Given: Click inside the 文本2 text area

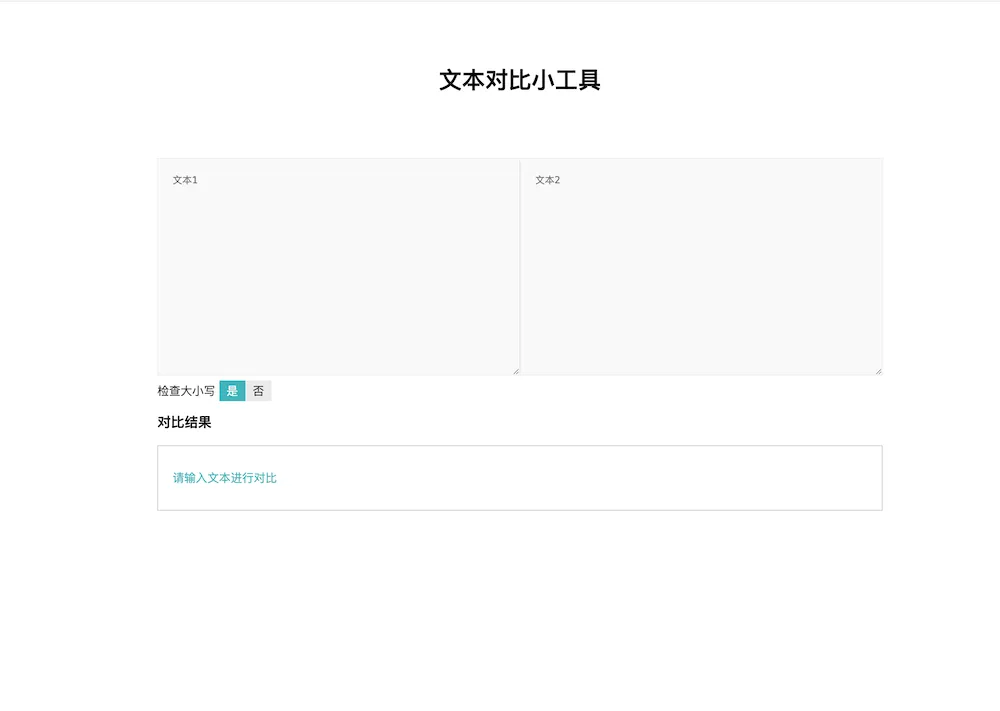Looking at the screenshot, I should (x=702, y=267).
